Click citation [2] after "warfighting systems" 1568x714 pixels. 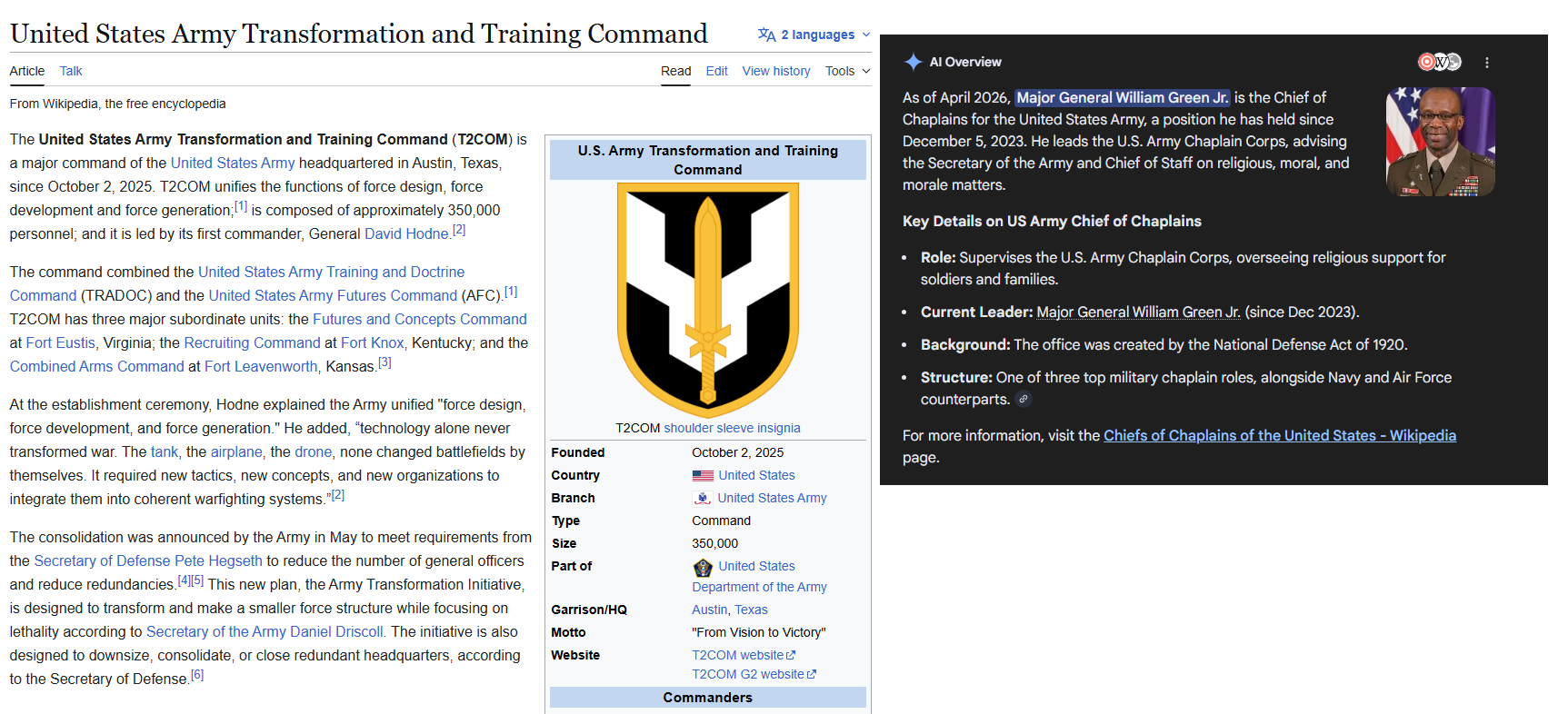click(338, 495)
